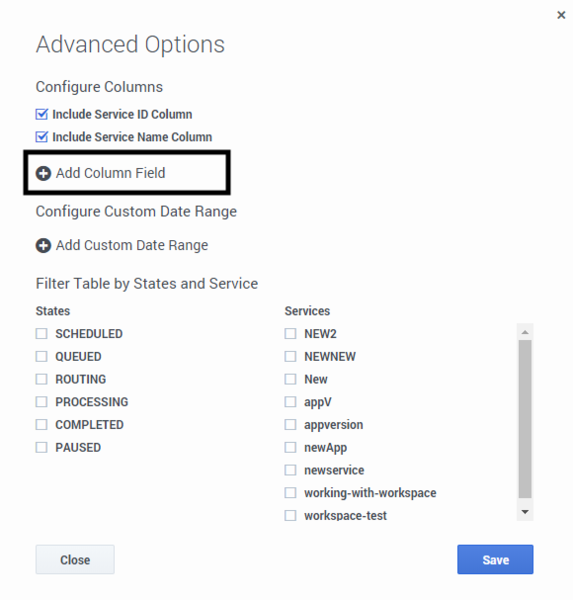Click the services list scrollbar thumb

pyautogui.click(x=525, y=419)
